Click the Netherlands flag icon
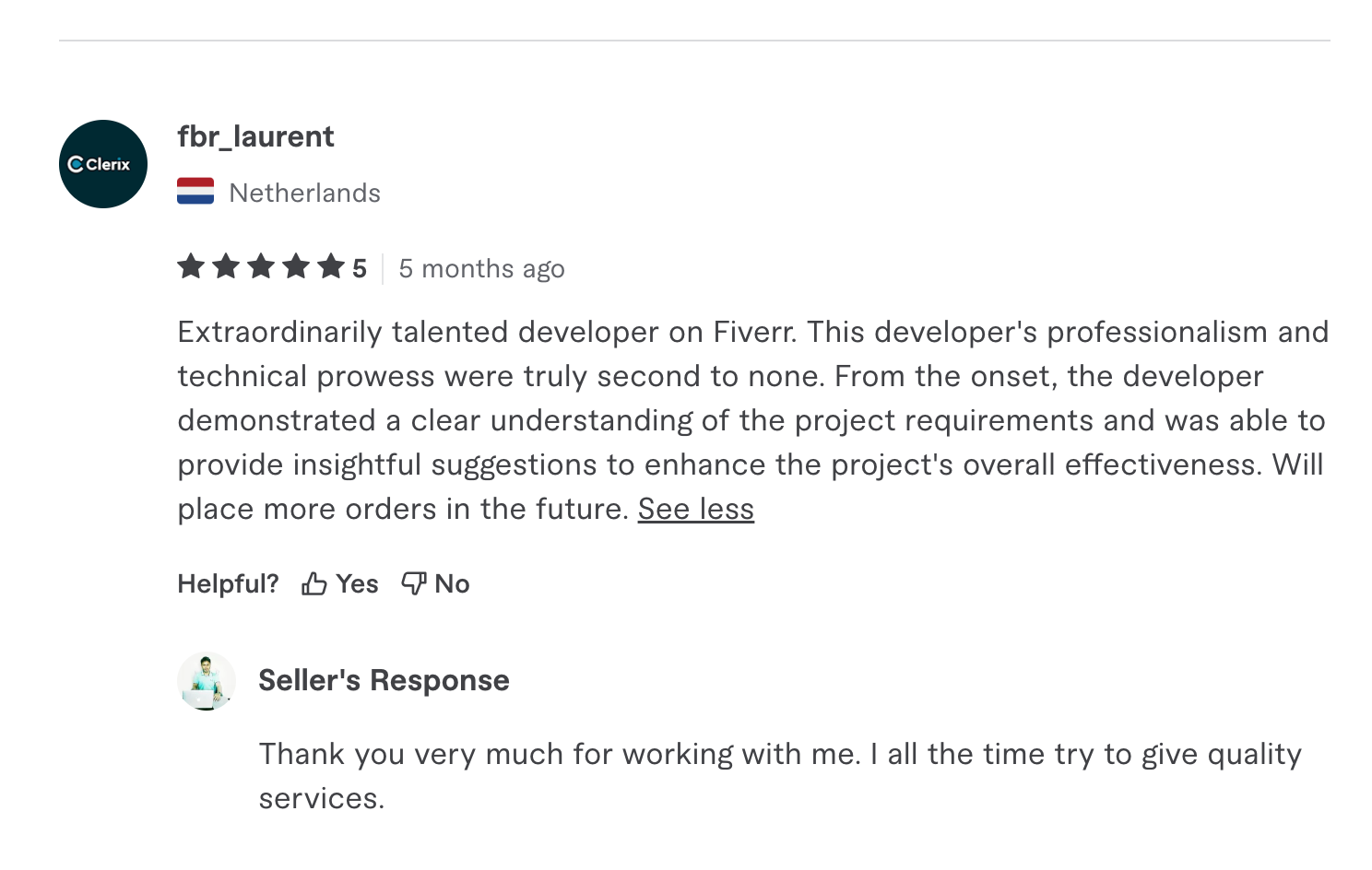The height and width of the screenshot is (870, 1372). click(x=195, y=192)
